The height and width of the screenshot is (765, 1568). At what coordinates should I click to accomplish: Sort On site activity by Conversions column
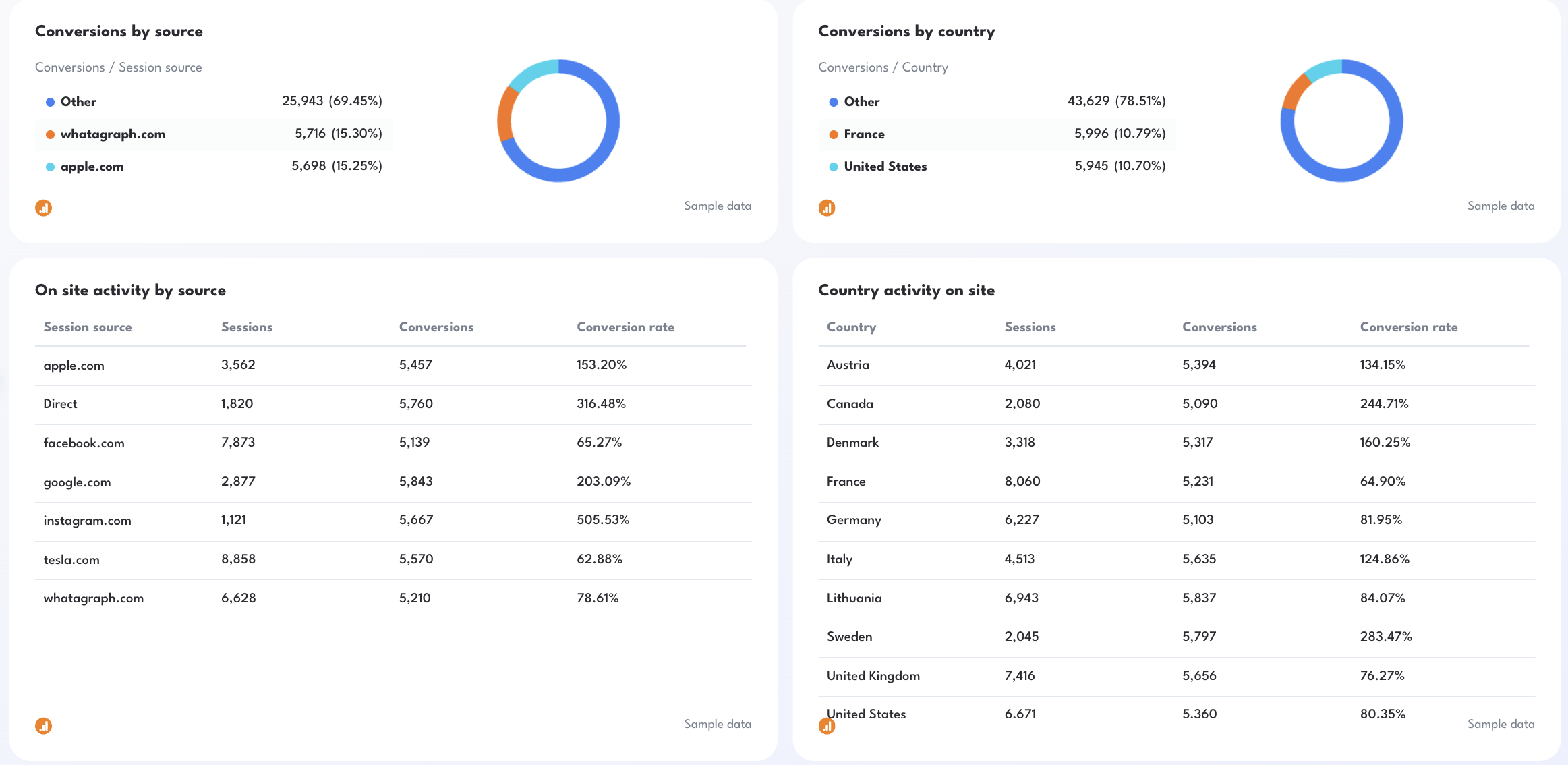pyautogui.click(x=436, y=327)
